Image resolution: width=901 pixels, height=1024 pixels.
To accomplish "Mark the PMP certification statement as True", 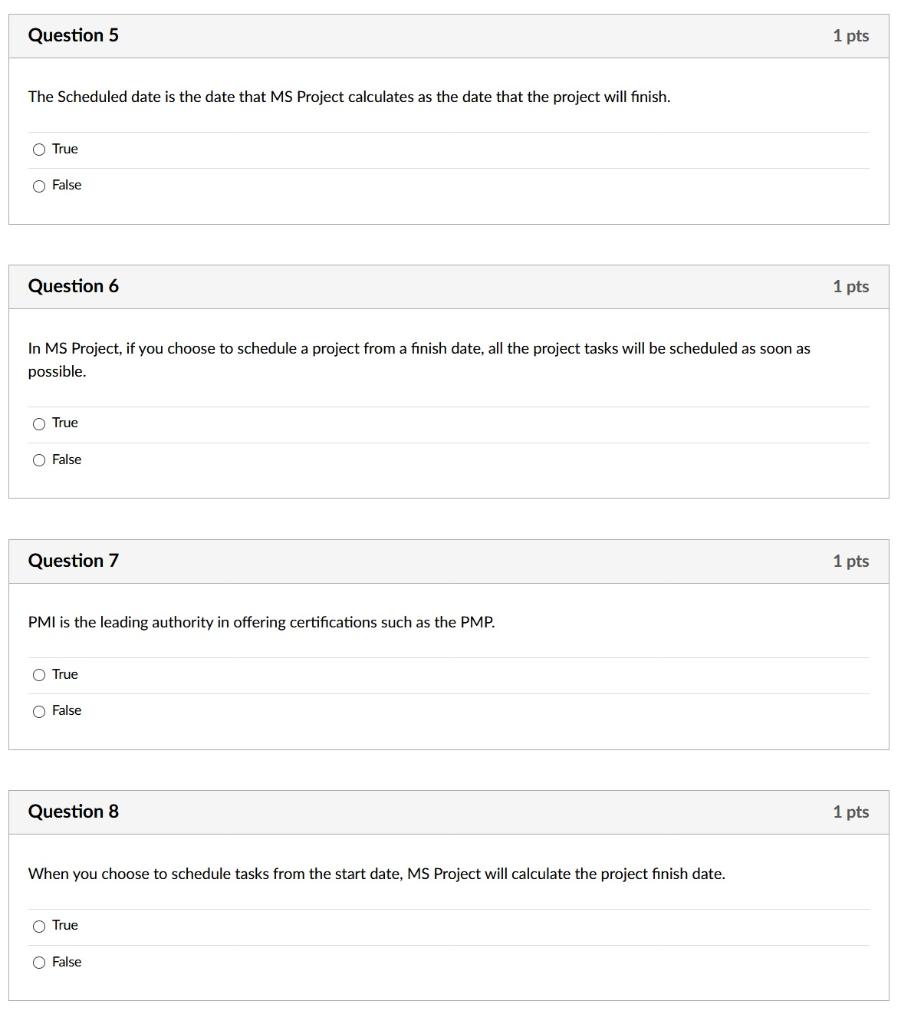I will point(40,674).
